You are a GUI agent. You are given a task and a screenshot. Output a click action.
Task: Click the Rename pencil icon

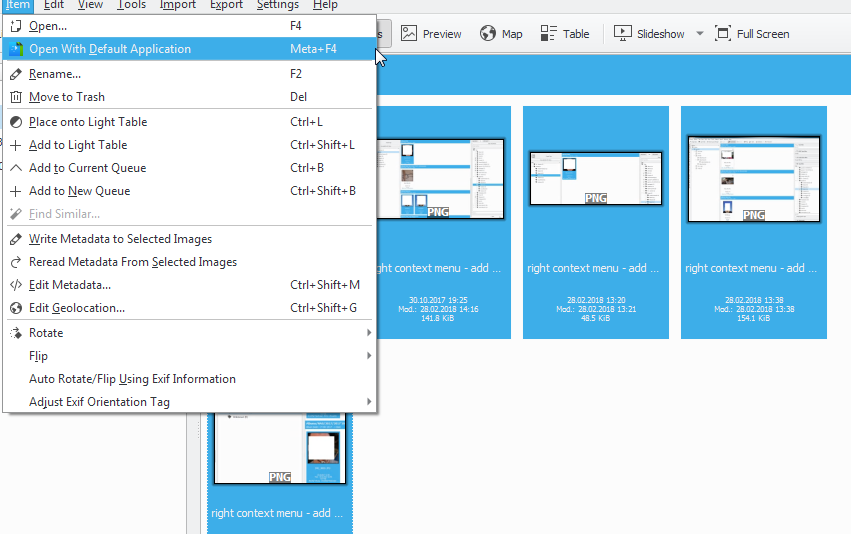tap(15, 74)
